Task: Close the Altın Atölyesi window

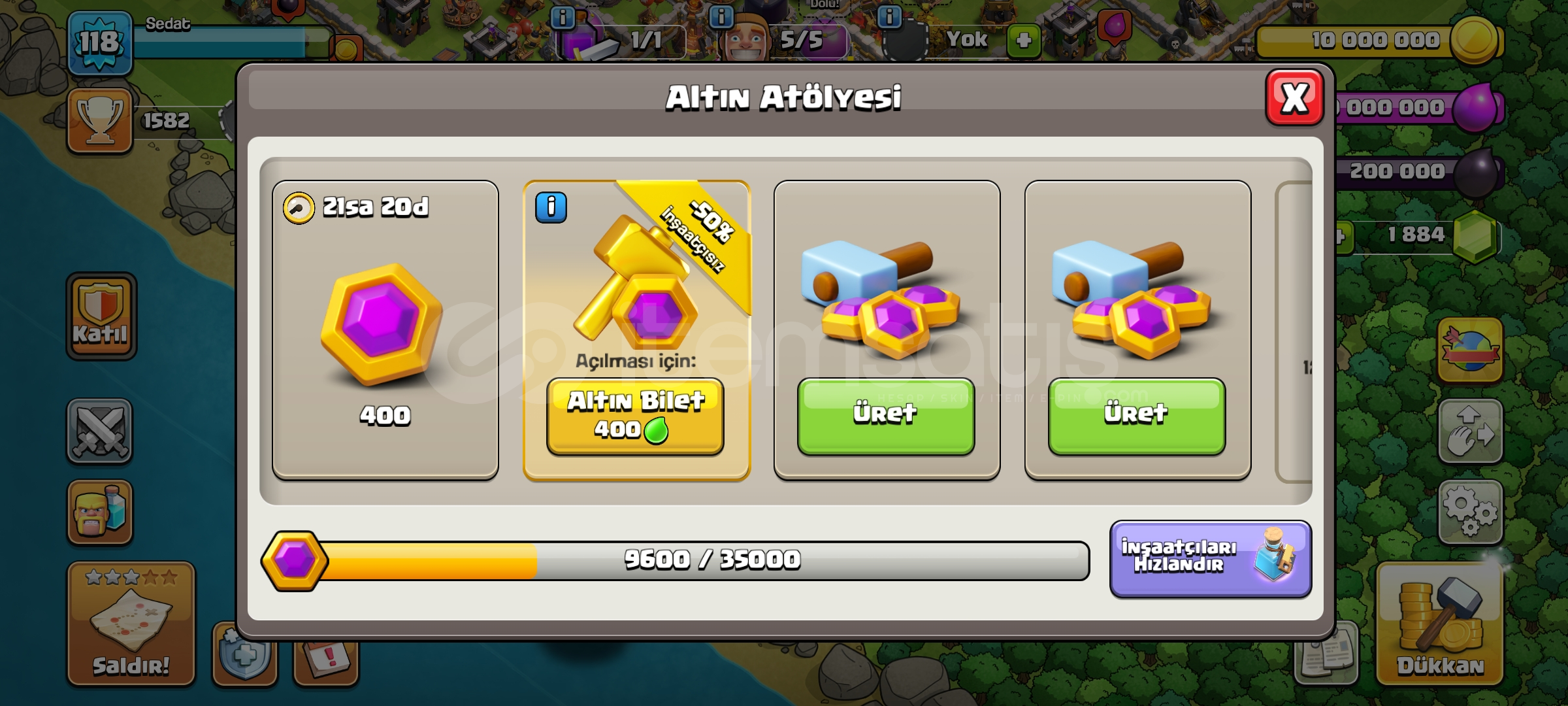Action: point(1294,98)
